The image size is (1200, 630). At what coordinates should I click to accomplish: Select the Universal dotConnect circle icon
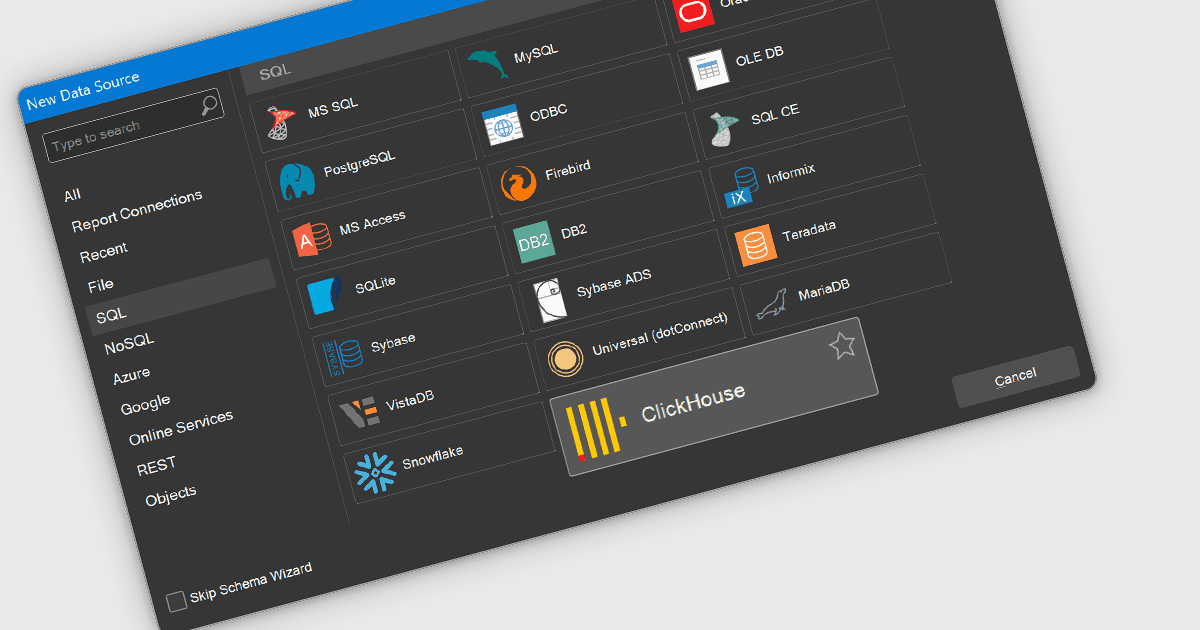click(x=564, y=358)
